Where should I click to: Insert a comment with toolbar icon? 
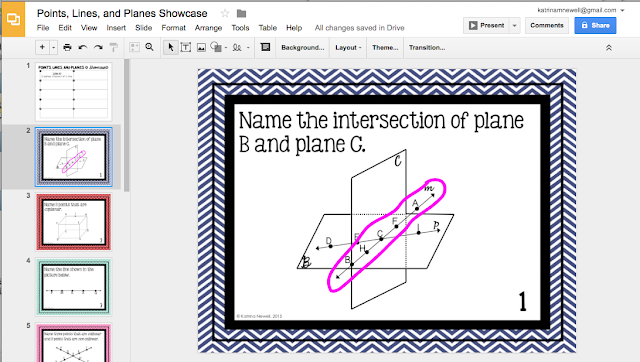[x=265, y=47]
